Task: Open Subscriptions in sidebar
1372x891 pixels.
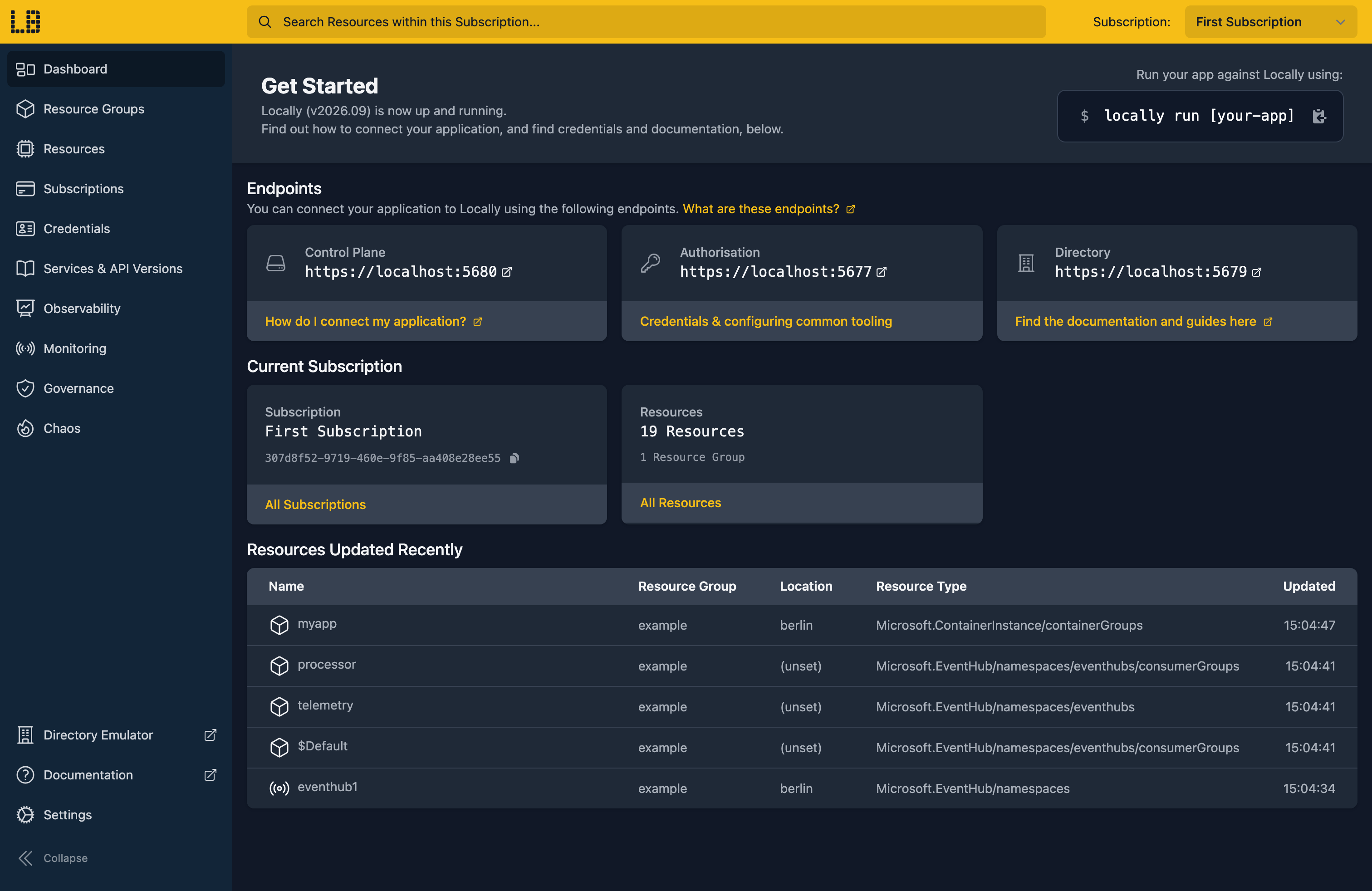Action: [x=116, y=188]
